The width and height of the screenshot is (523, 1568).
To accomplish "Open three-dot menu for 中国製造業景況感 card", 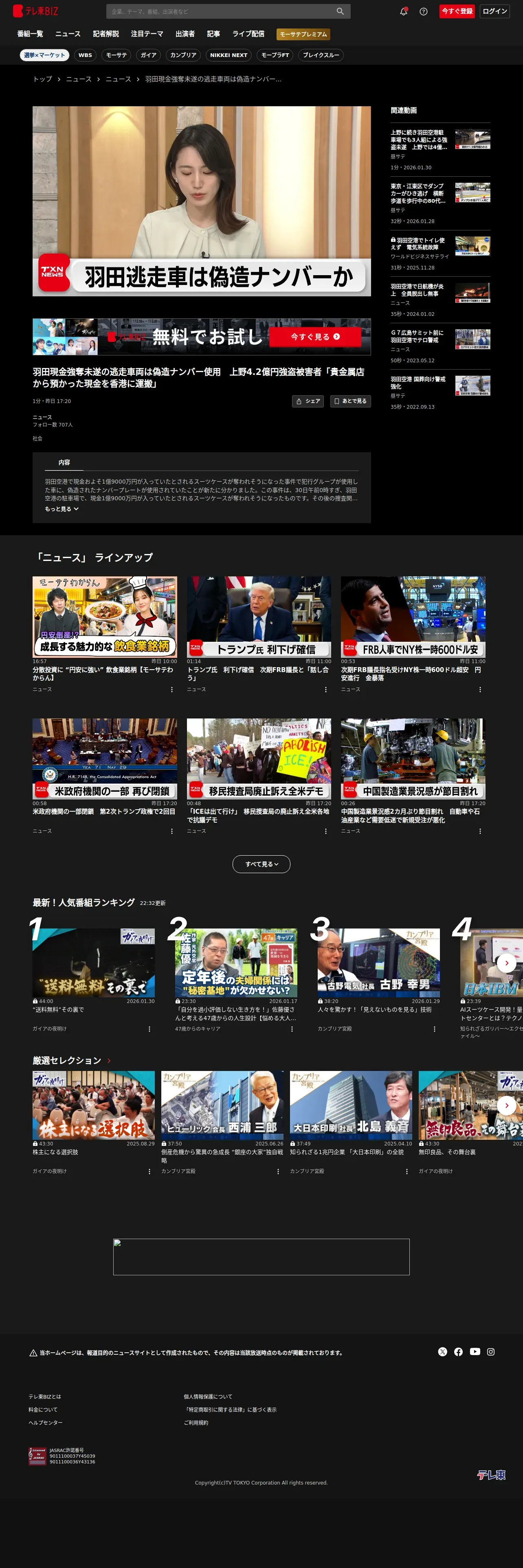I will (x=480, y=831).
